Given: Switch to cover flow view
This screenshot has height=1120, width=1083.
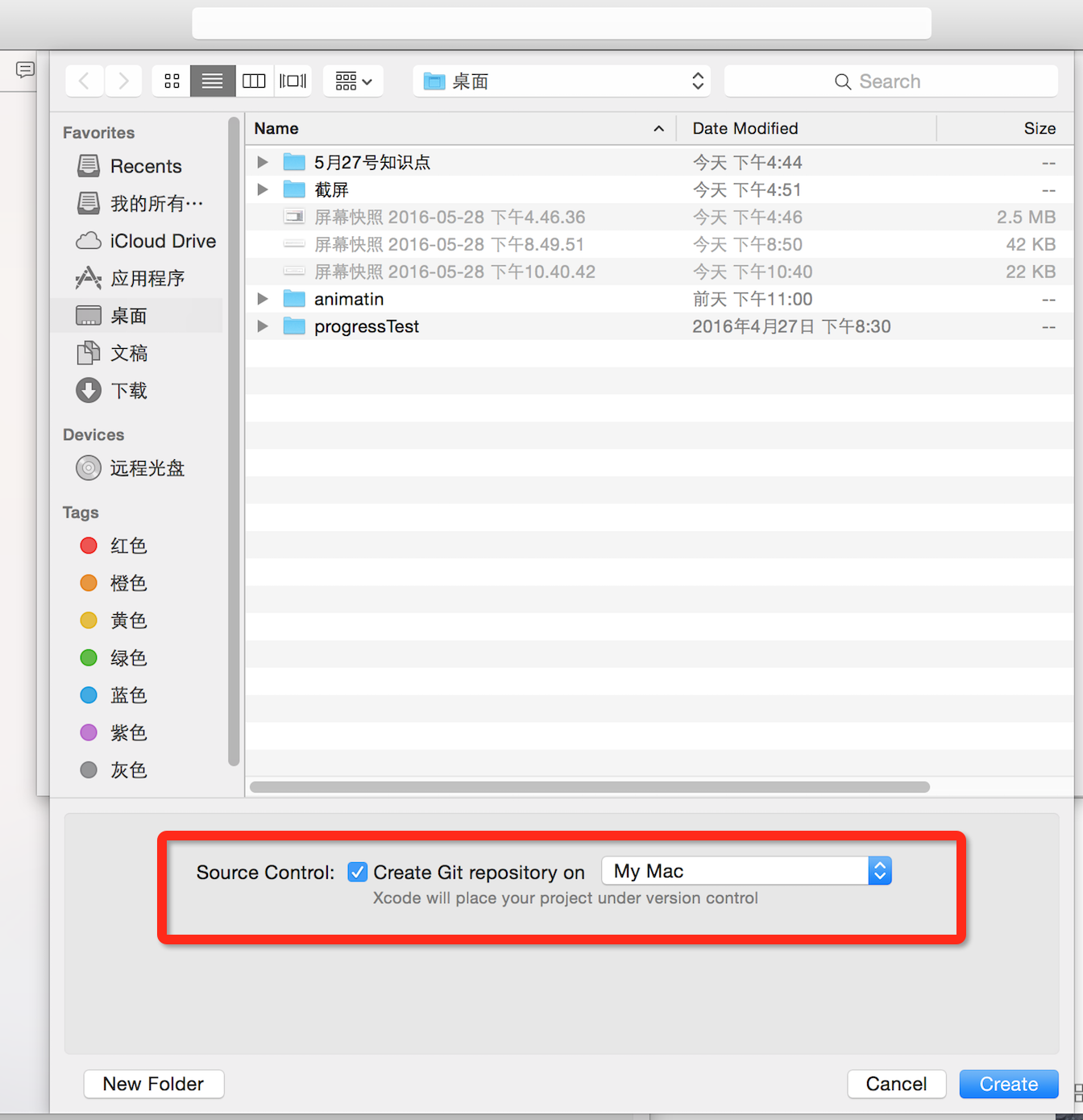Looking at the screenshot, I should click(293, 81).
